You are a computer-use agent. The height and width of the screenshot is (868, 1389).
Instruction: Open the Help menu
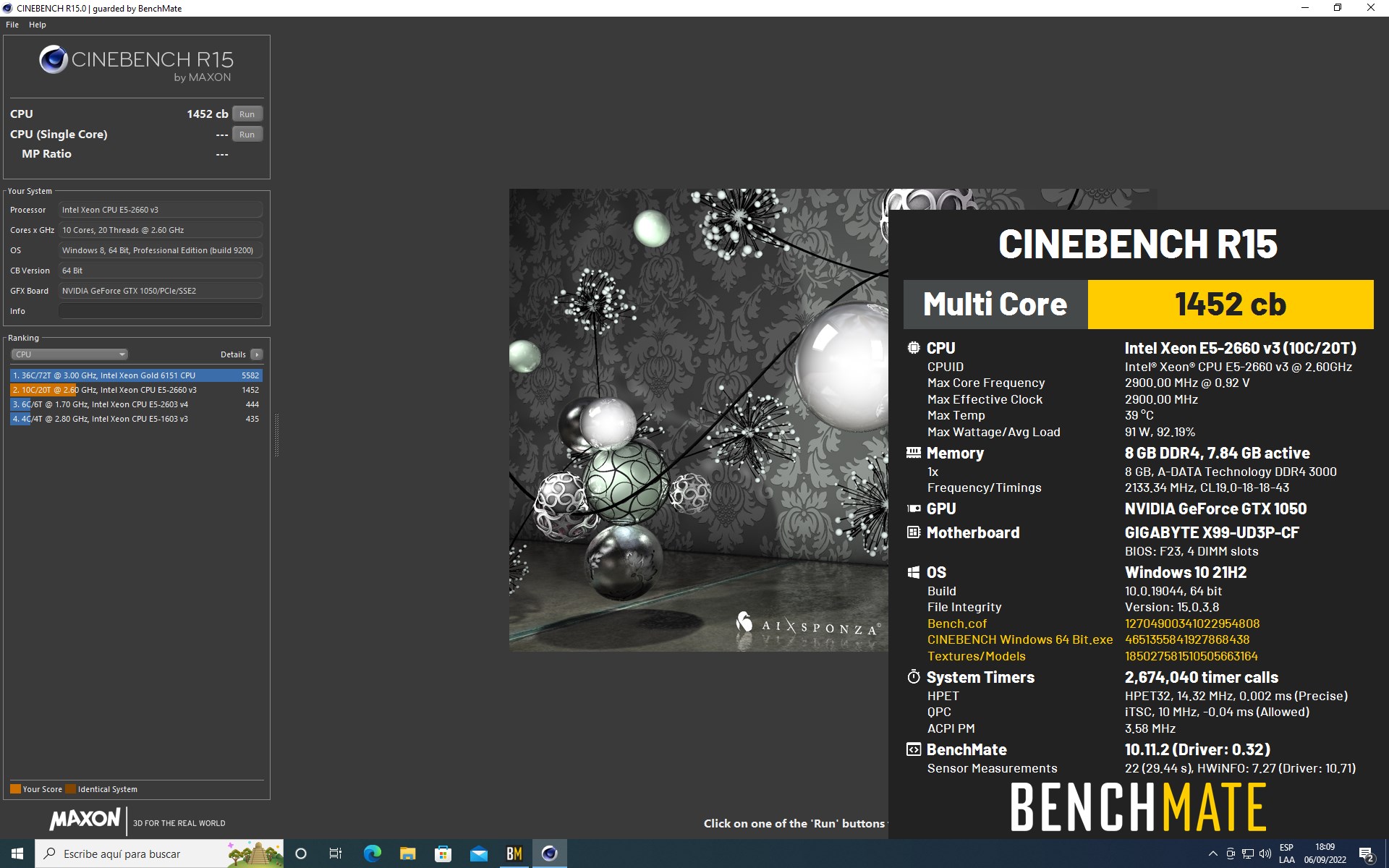38,25
